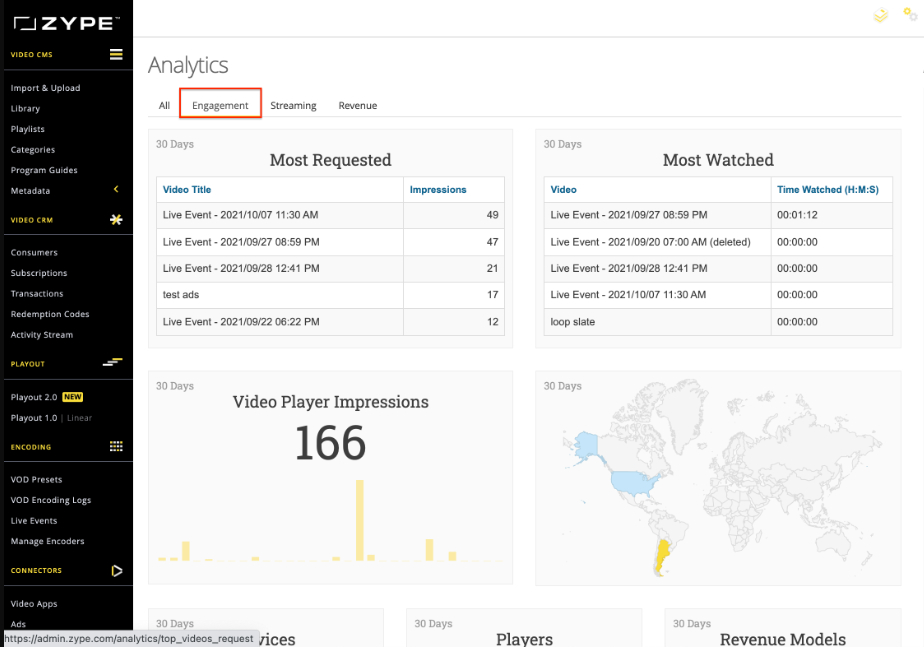Click the impressions value 21

tap(493, 268)
